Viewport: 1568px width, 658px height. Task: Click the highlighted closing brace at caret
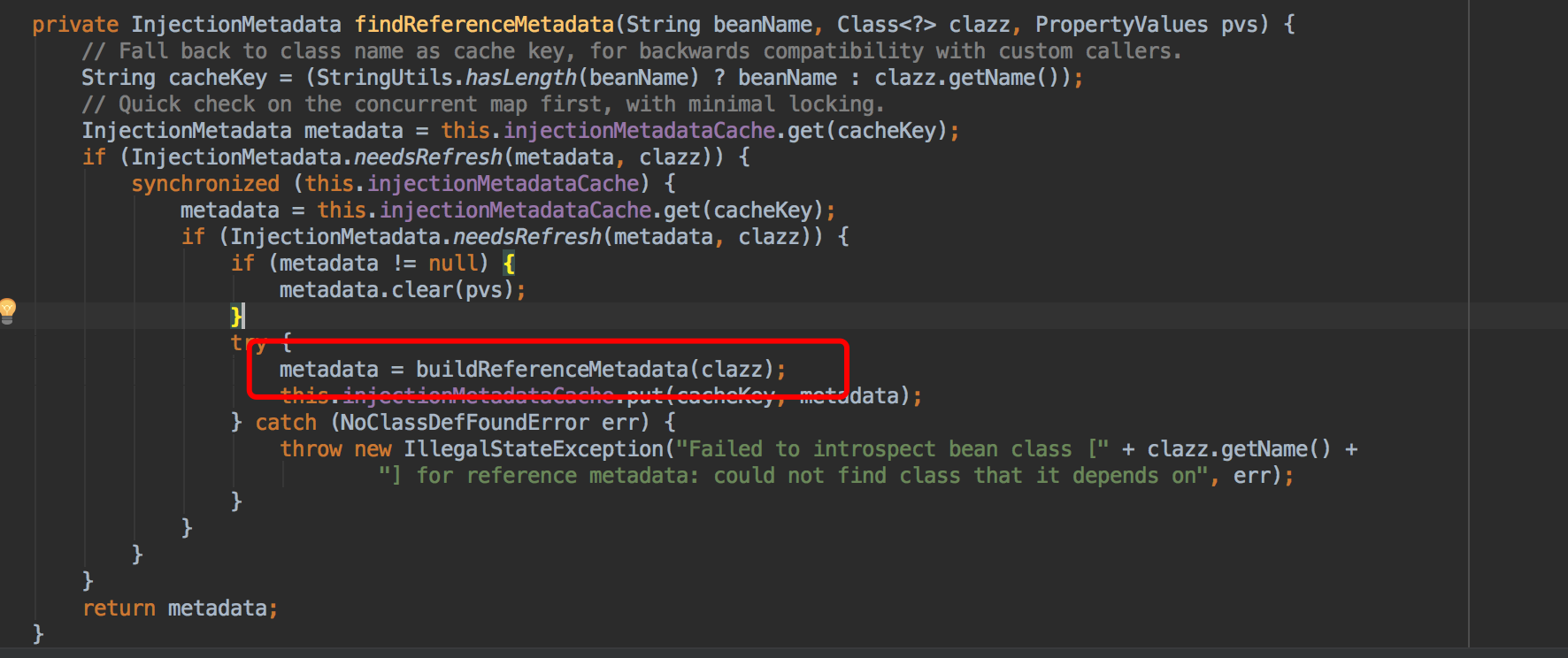(x=236, y=317)
